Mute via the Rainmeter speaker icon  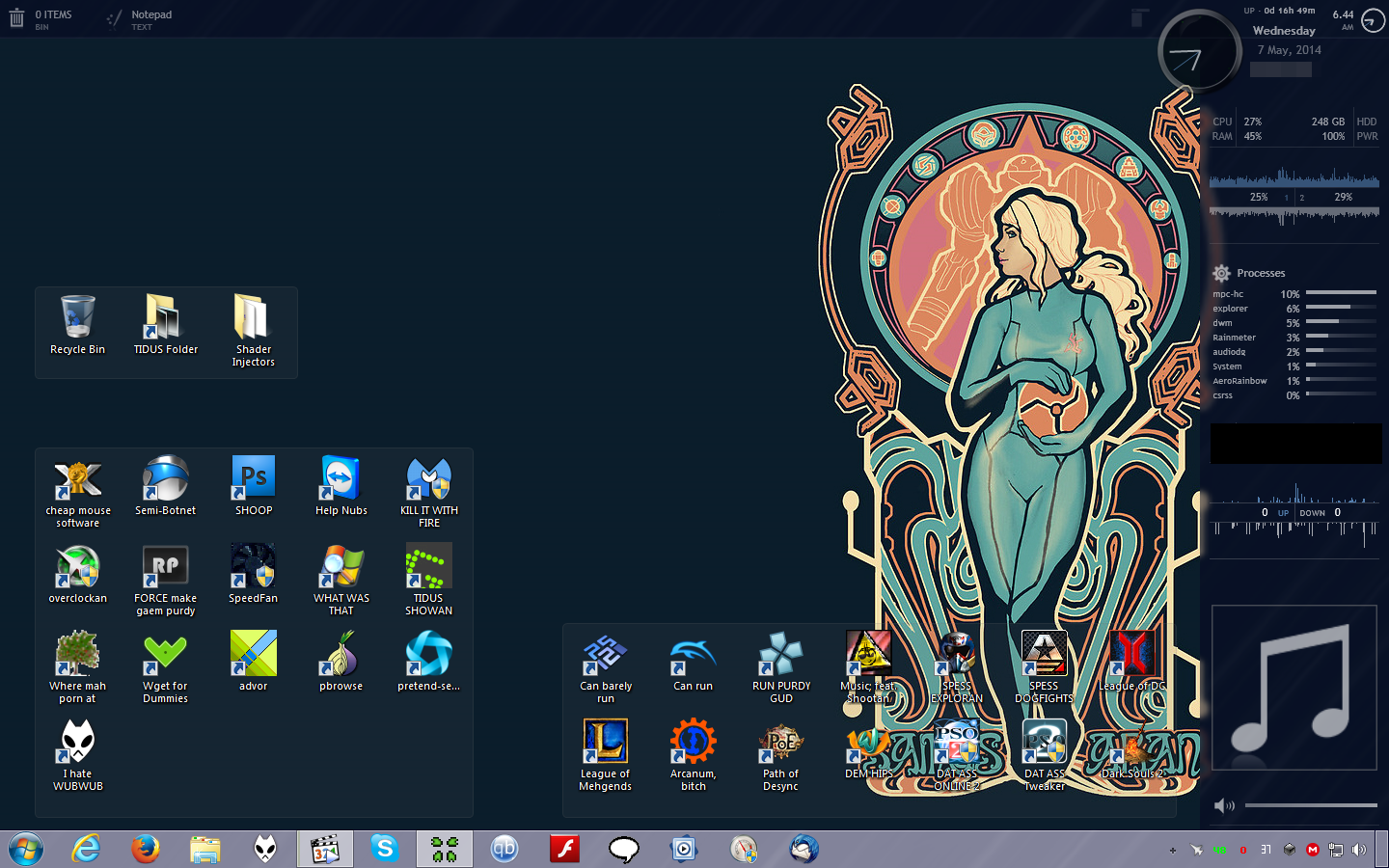1224,805
